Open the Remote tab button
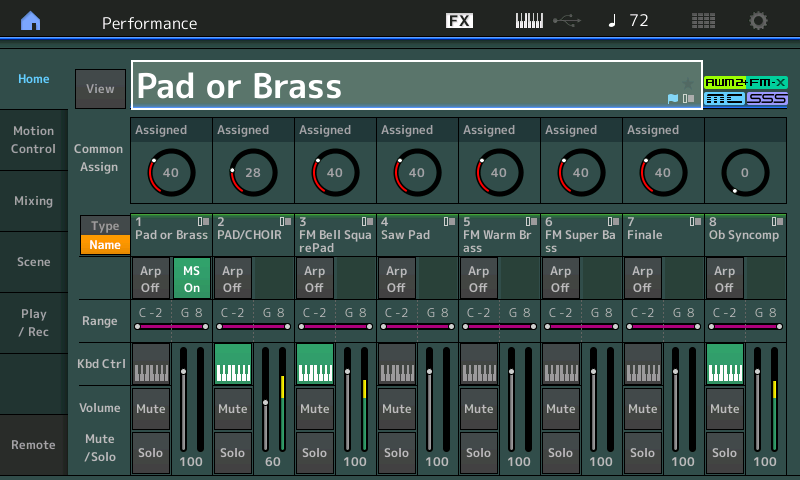This screenshot has height=480, width=800. (x=33, y=445)
